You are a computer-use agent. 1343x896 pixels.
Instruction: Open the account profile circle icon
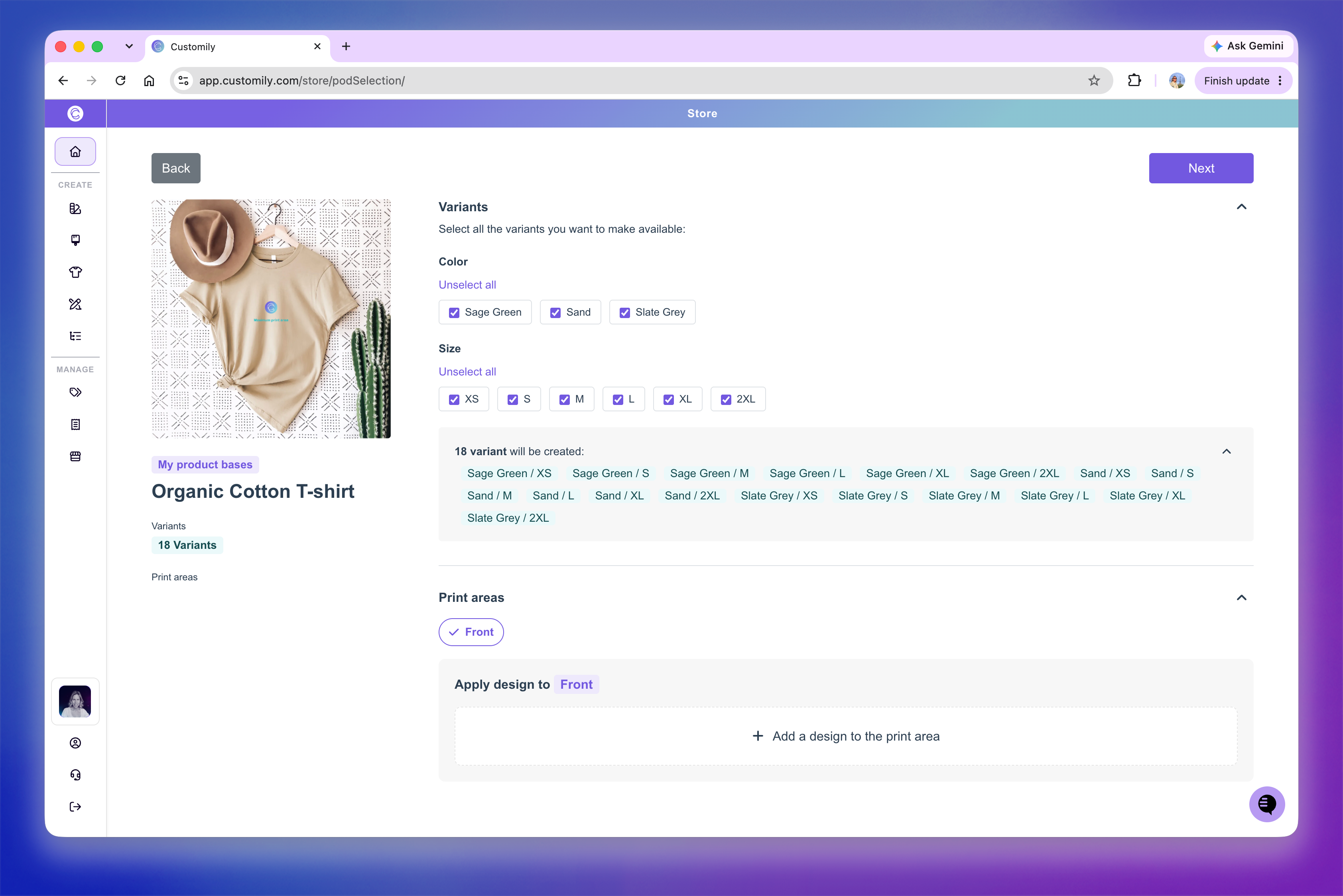(75, 743)
